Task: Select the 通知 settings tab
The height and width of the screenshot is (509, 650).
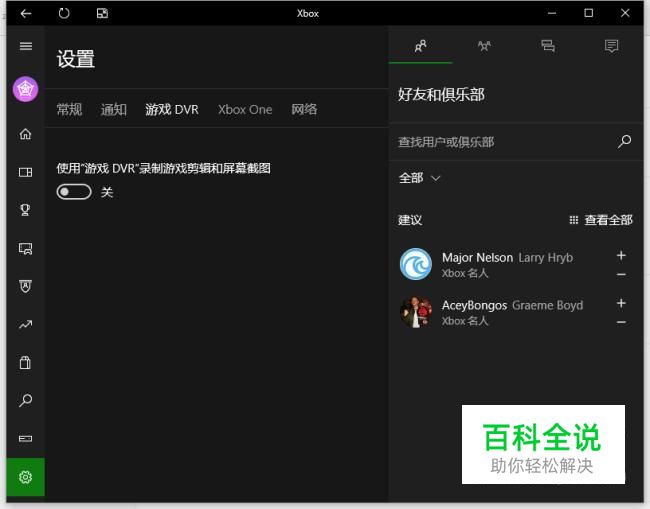Action: (x=114, y=109)
